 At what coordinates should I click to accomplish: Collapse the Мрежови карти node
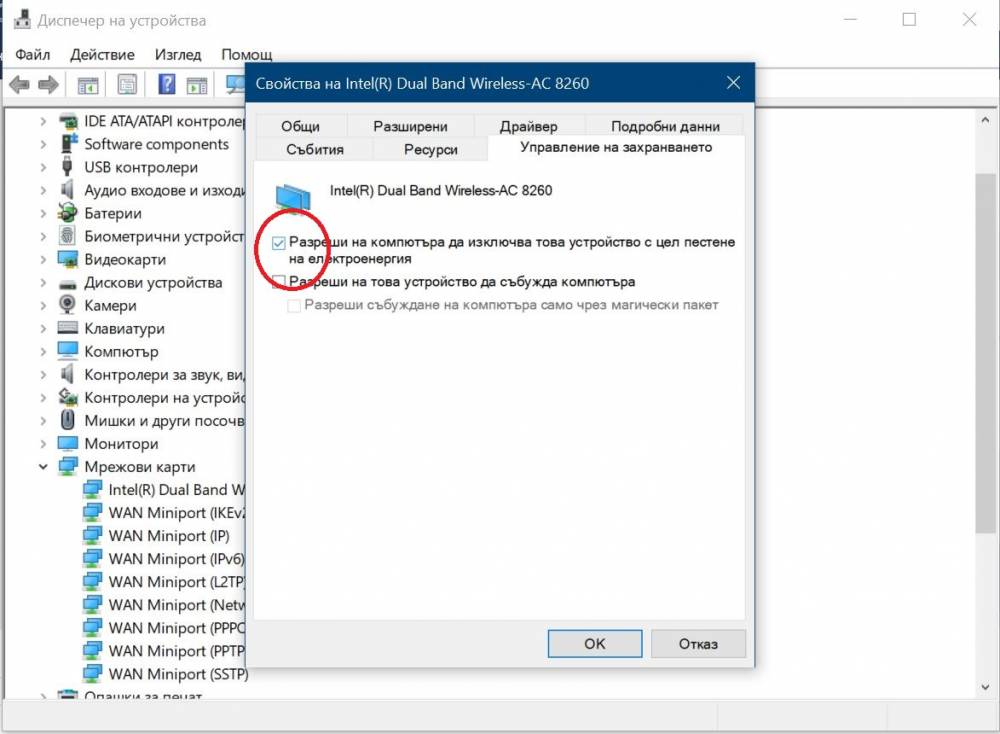point(43,466)
